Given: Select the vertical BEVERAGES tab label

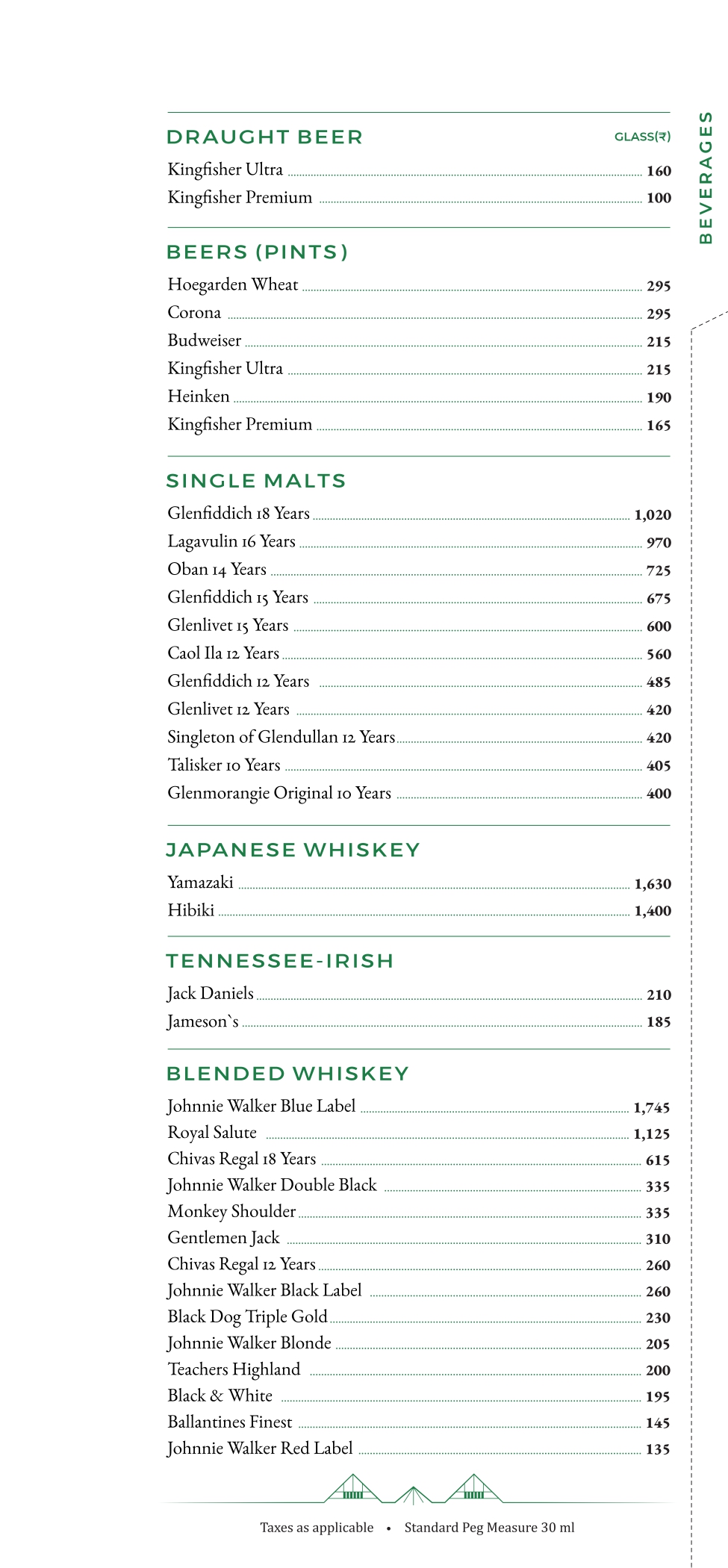Looking at the screenshot, I should [706, 178].
